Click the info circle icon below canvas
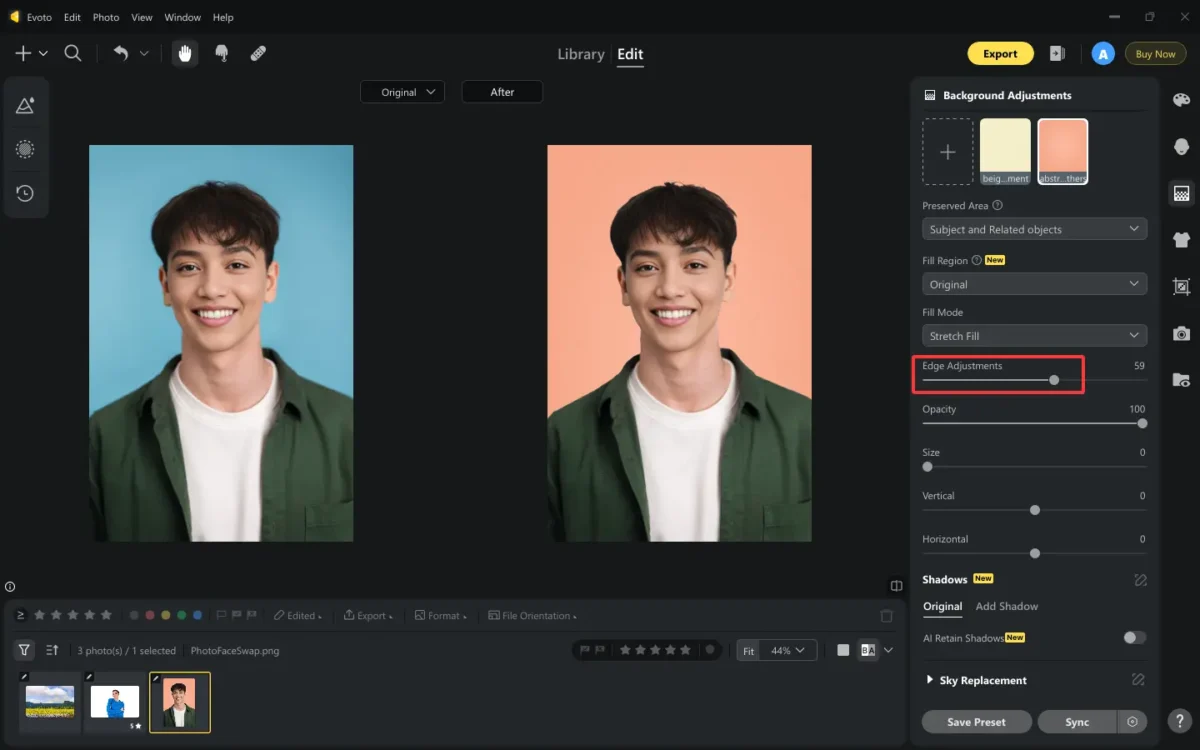Viewport: 1200px width, 750px height. point(10,587)
